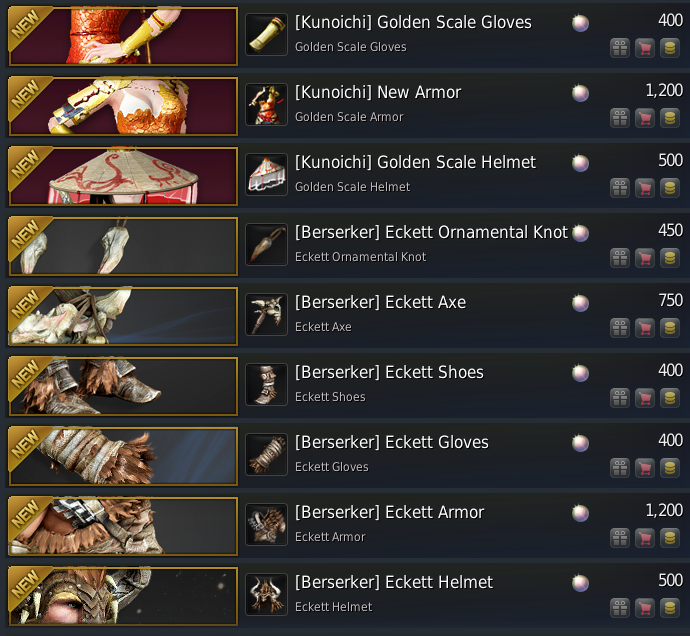
Task: View the Golden Scale Helmet preview banner
Action: [123, 176]
